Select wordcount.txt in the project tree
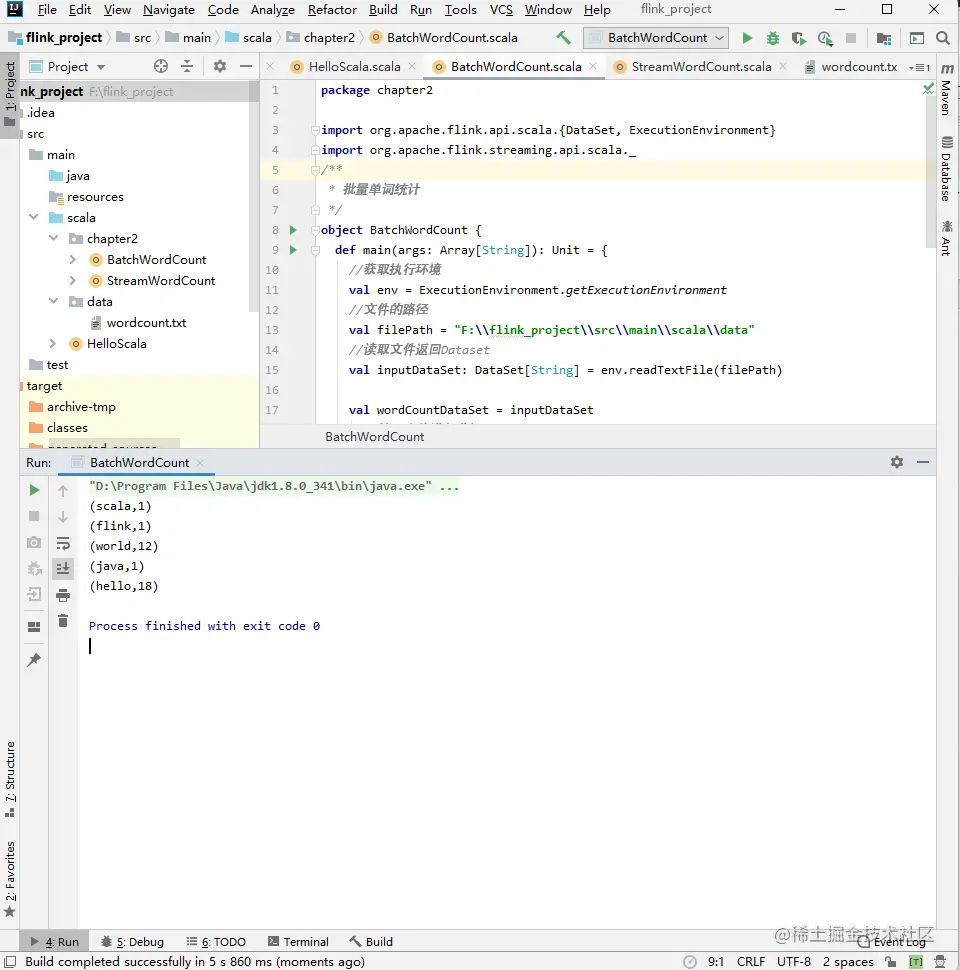Viewport: 960px width, 970px height. point(147,322)
